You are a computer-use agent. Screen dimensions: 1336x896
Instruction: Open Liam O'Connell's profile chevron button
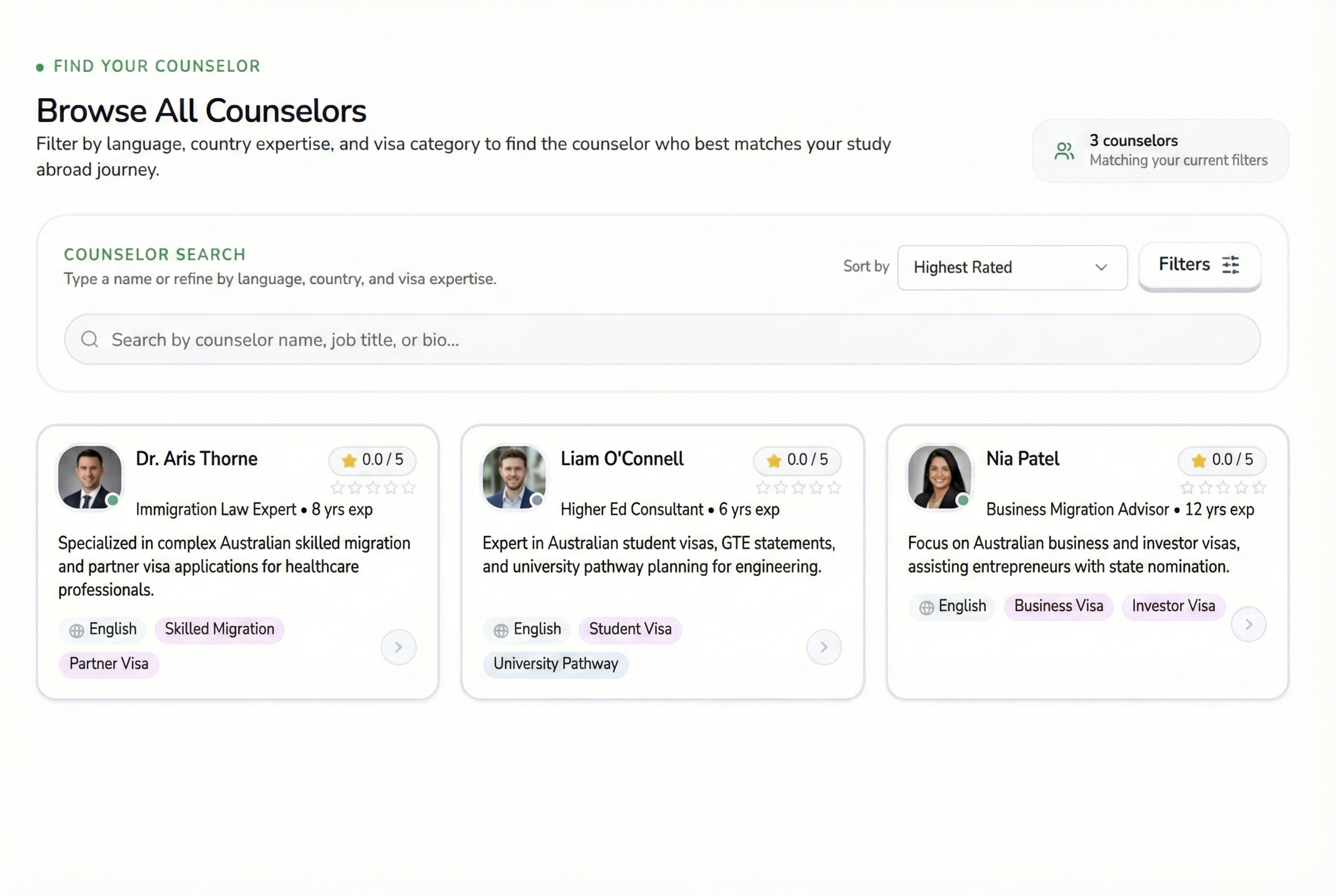click(823, 647)
